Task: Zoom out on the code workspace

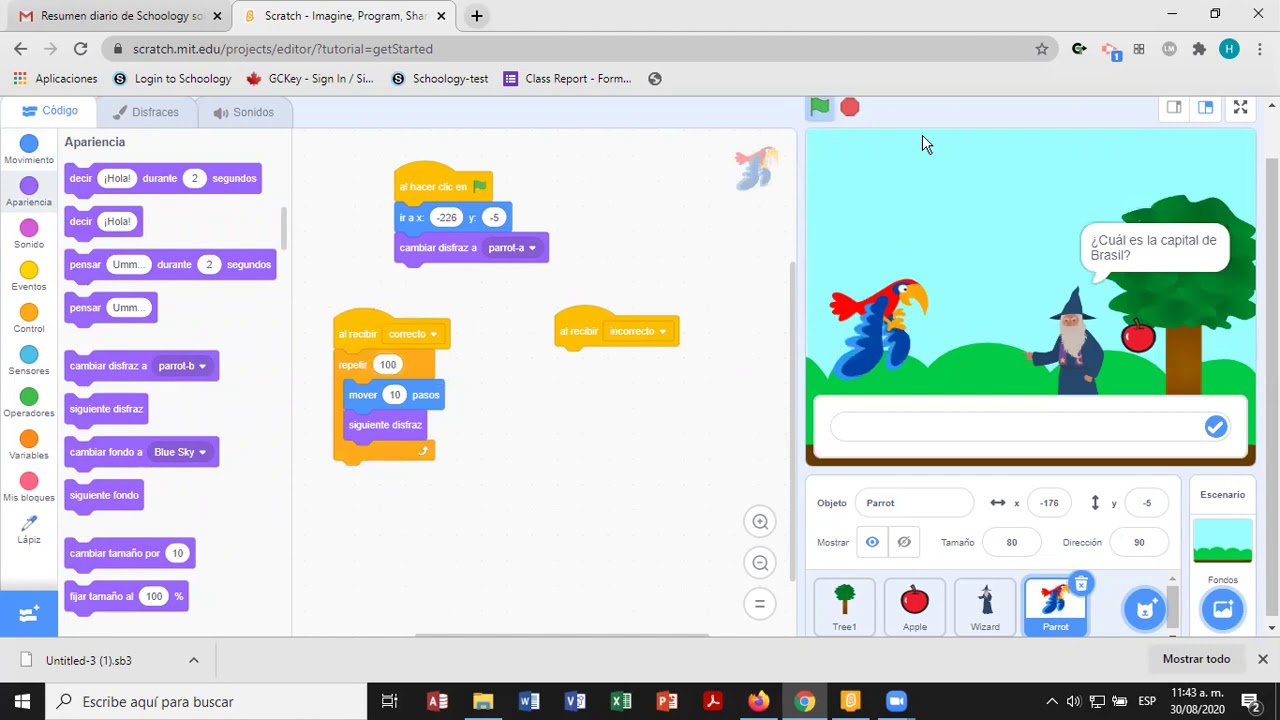Action: point(760,563)
